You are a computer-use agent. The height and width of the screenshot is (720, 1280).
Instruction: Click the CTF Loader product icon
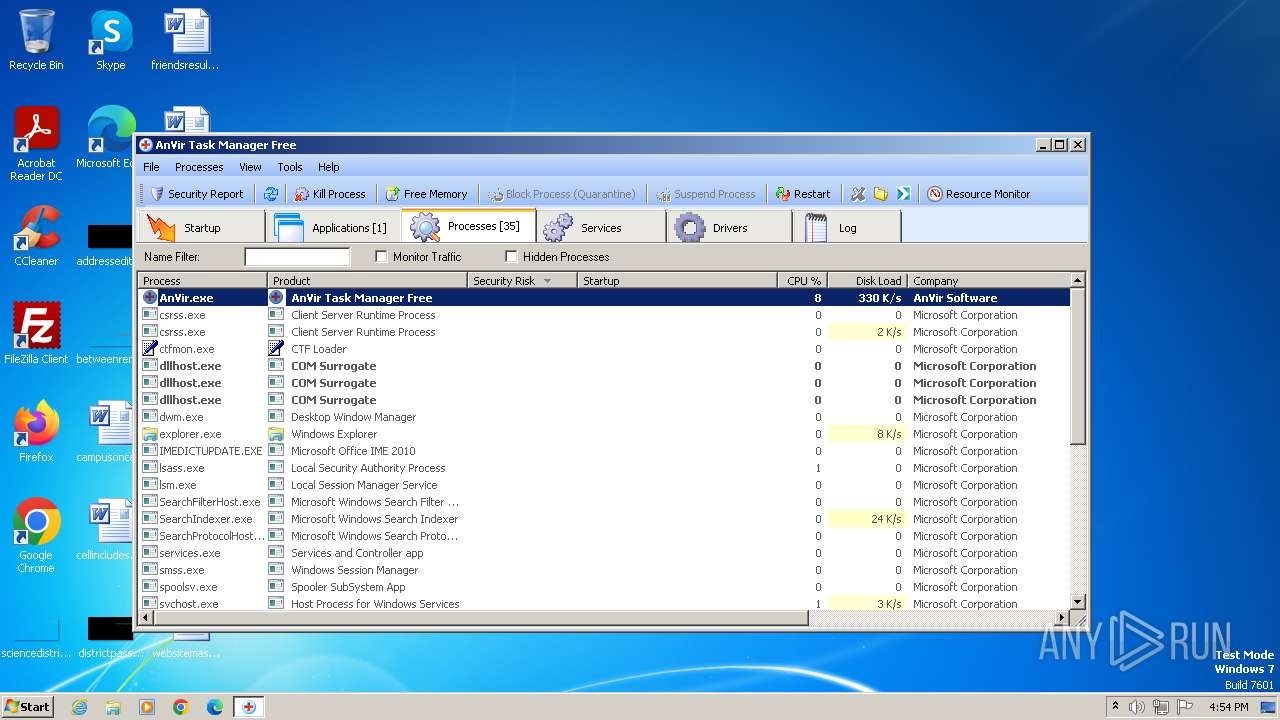click(276, 349)
